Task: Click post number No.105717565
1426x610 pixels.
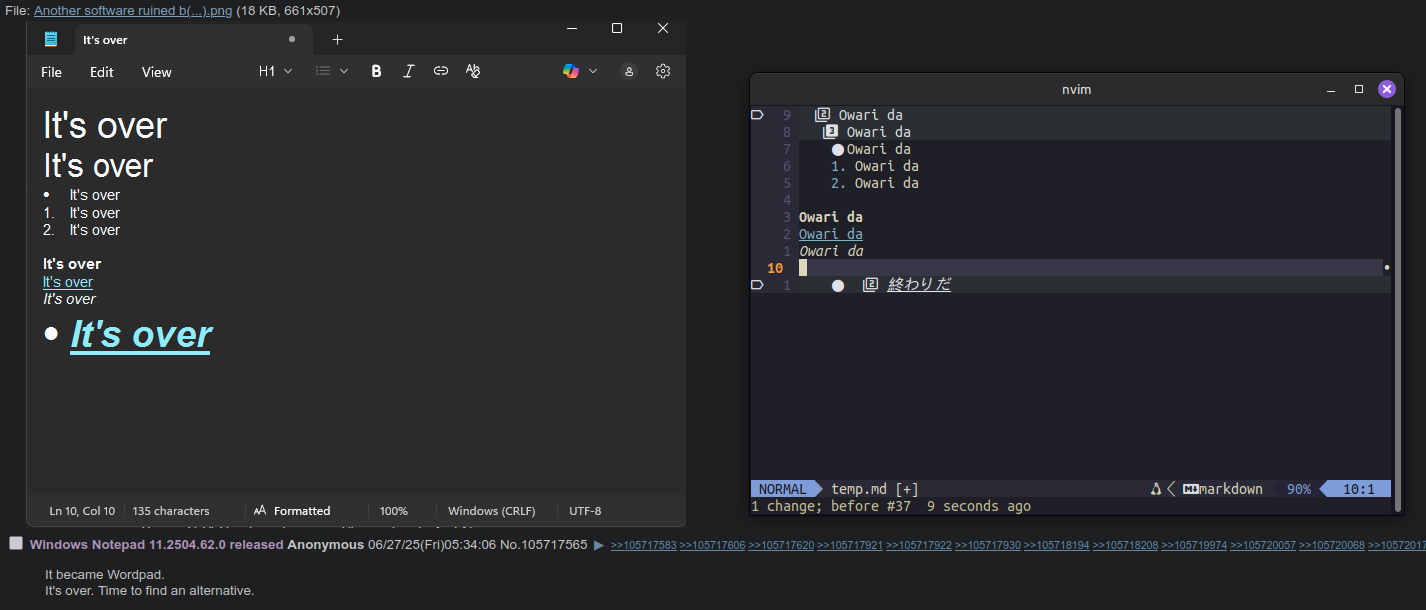Action: pos(544,544)
